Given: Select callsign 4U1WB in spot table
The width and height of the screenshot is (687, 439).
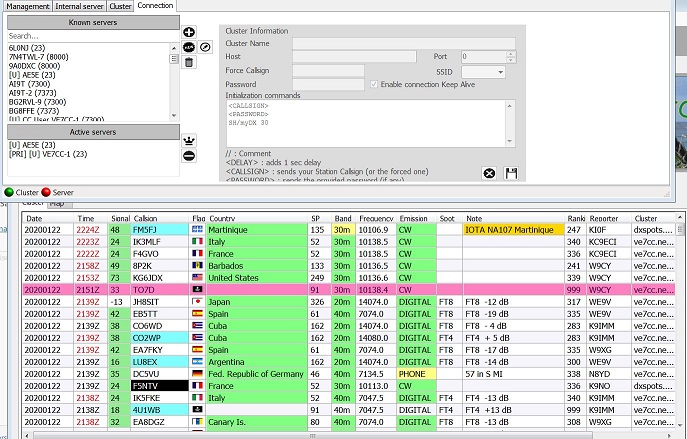Looking at the screenshot, I should pyautogui.click(x=160, y=410).
